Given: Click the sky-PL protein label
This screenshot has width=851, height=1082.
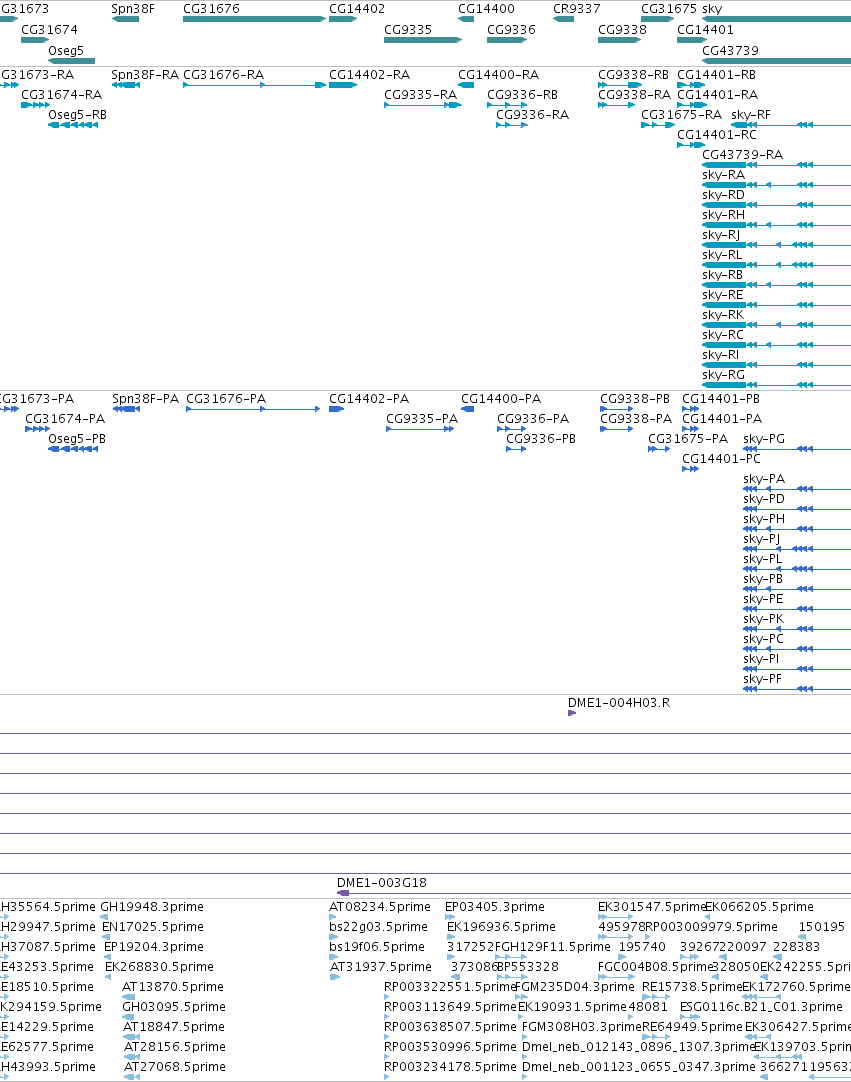Looking at the screenshot, I should pyautogui.click(x=763, y=559).
